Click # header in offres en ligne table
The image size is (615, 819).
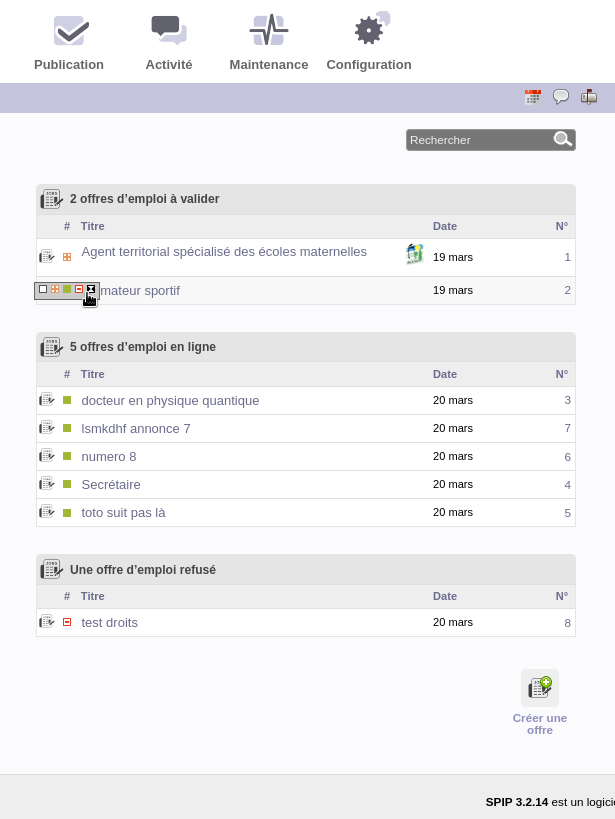click(x=67, y=374)
